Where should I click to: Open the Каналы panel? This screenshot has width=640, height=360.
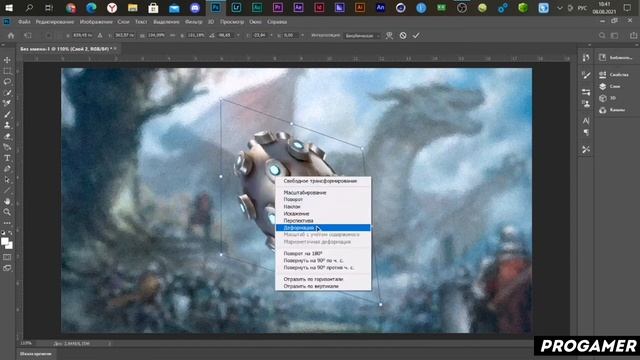pyautogui.click(x=612, y=110)
